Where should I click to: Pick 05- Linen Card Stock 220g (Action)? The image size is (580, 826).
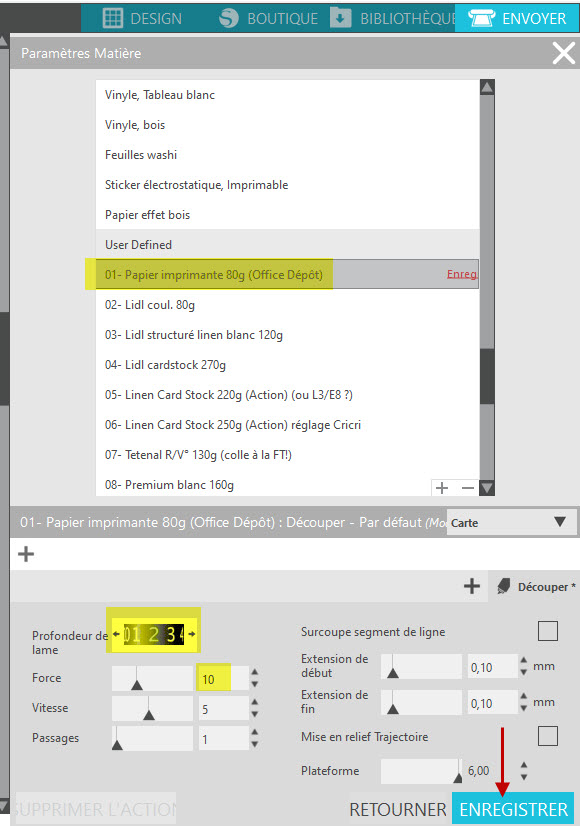point(288,395)
